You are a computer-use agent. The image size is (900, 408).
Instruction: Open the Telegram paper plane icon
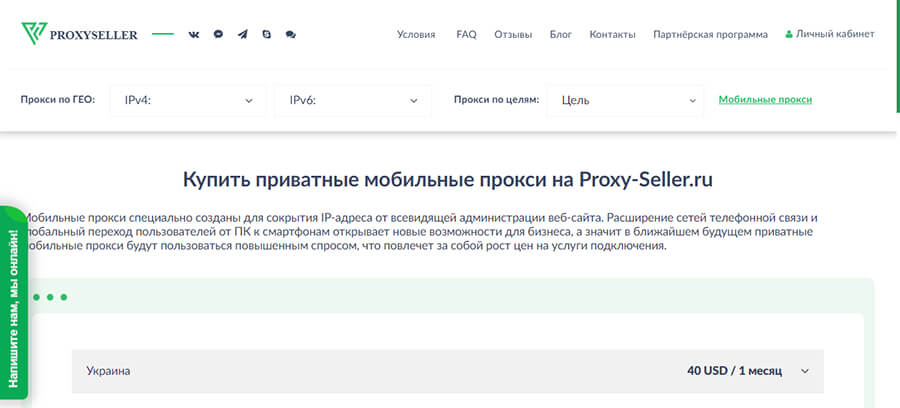point(242,34)
